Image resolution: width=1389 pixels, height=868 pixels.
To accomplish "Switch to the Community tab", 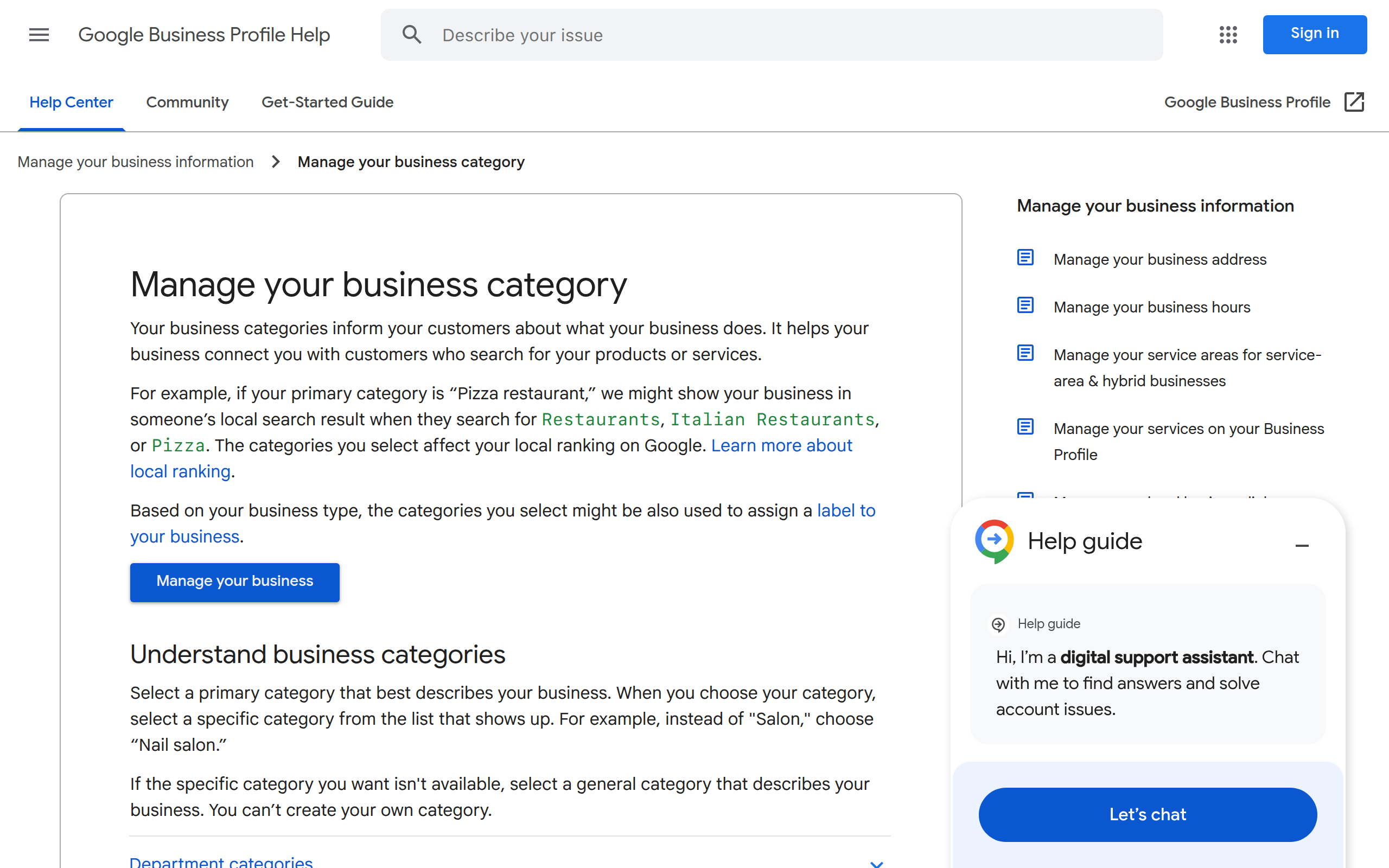I will click(187, 102).
